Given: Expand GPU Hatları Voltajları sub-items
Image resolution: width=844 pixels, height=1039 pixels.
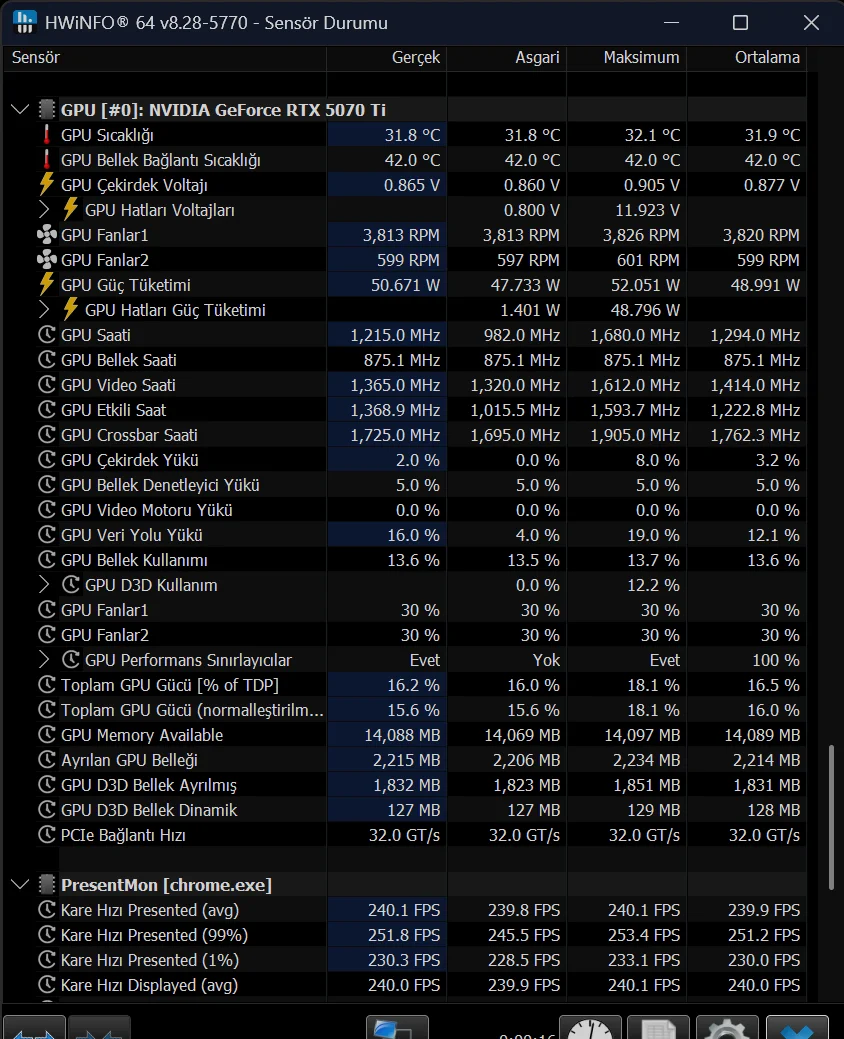Looking at the screenshot, I should (44, 210).
